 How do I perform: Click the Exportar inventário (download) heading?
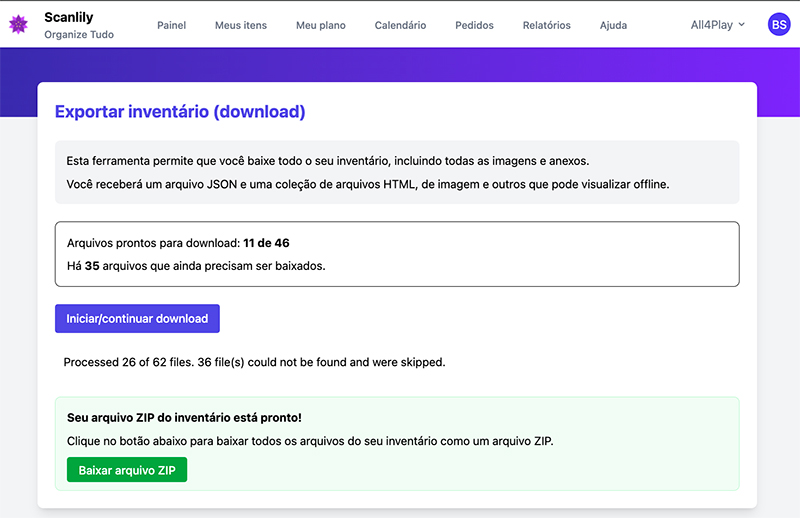[x=180, y=112]
